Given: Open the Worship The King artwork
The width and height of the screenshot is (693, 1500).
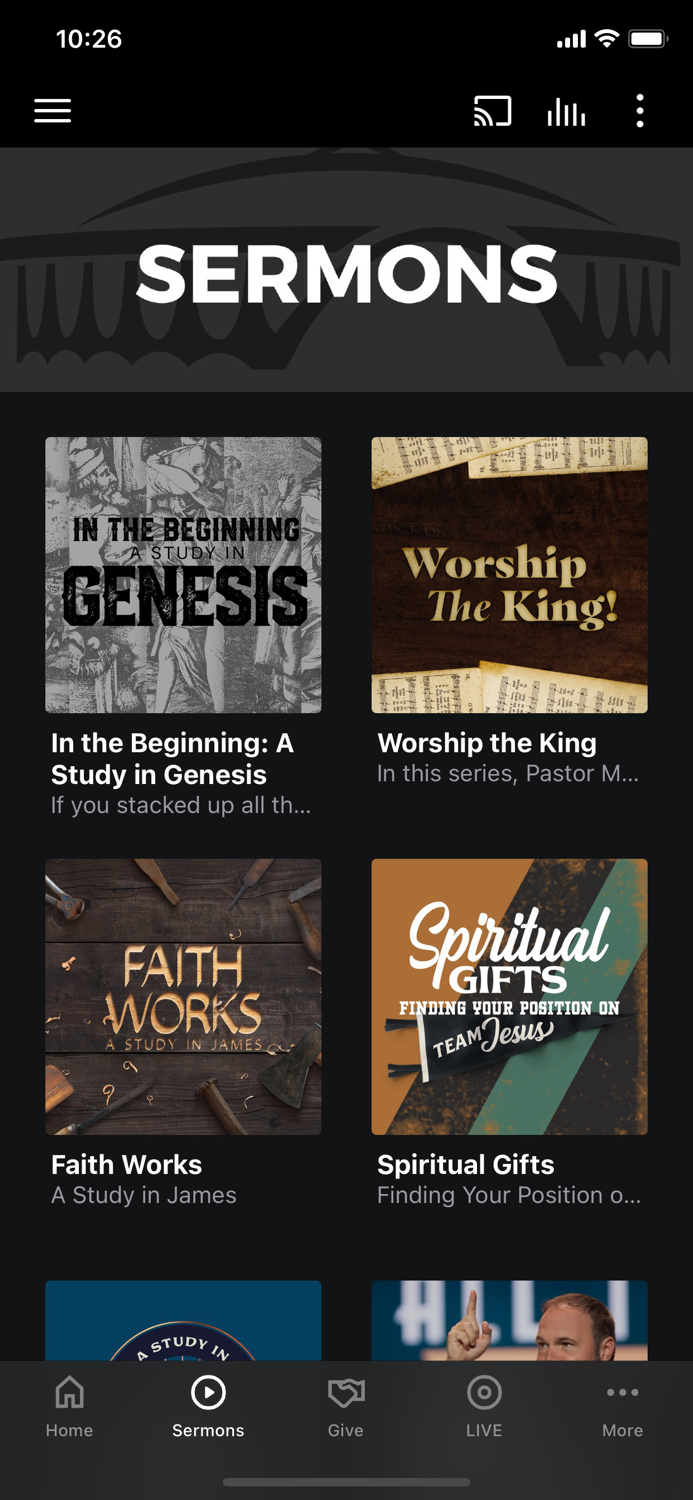Looking at the screenshot, I should (x=509, y=575).
